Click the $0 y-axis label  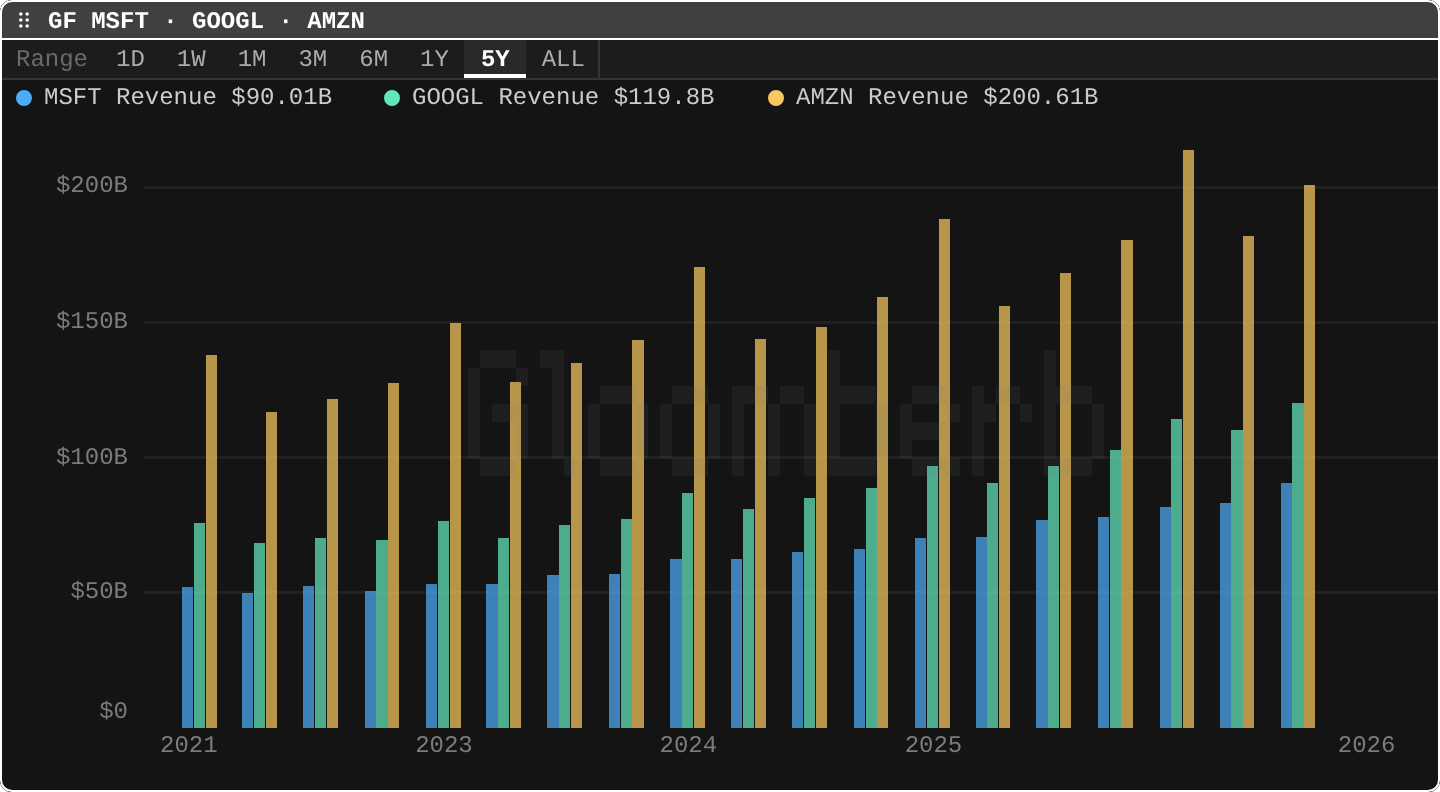click(x=113, y=711)
